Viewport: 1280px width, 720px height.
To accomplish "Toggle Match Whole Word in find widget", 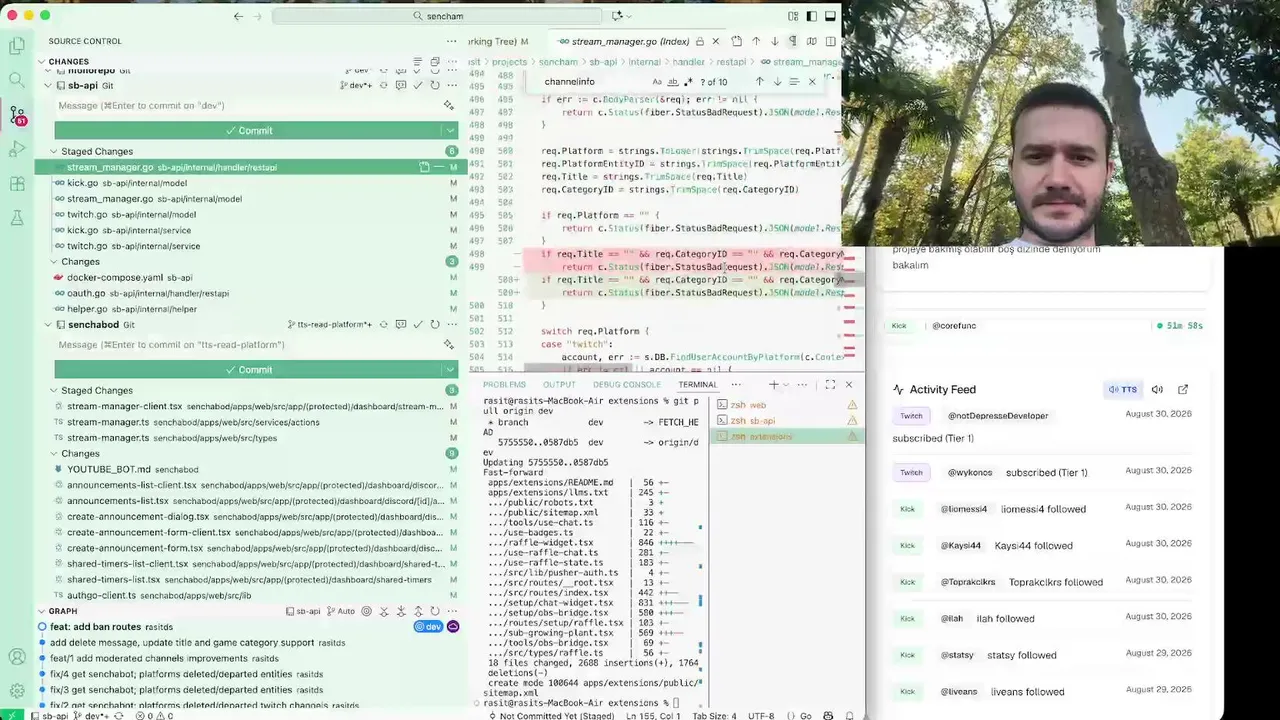I will coord(672,82).
